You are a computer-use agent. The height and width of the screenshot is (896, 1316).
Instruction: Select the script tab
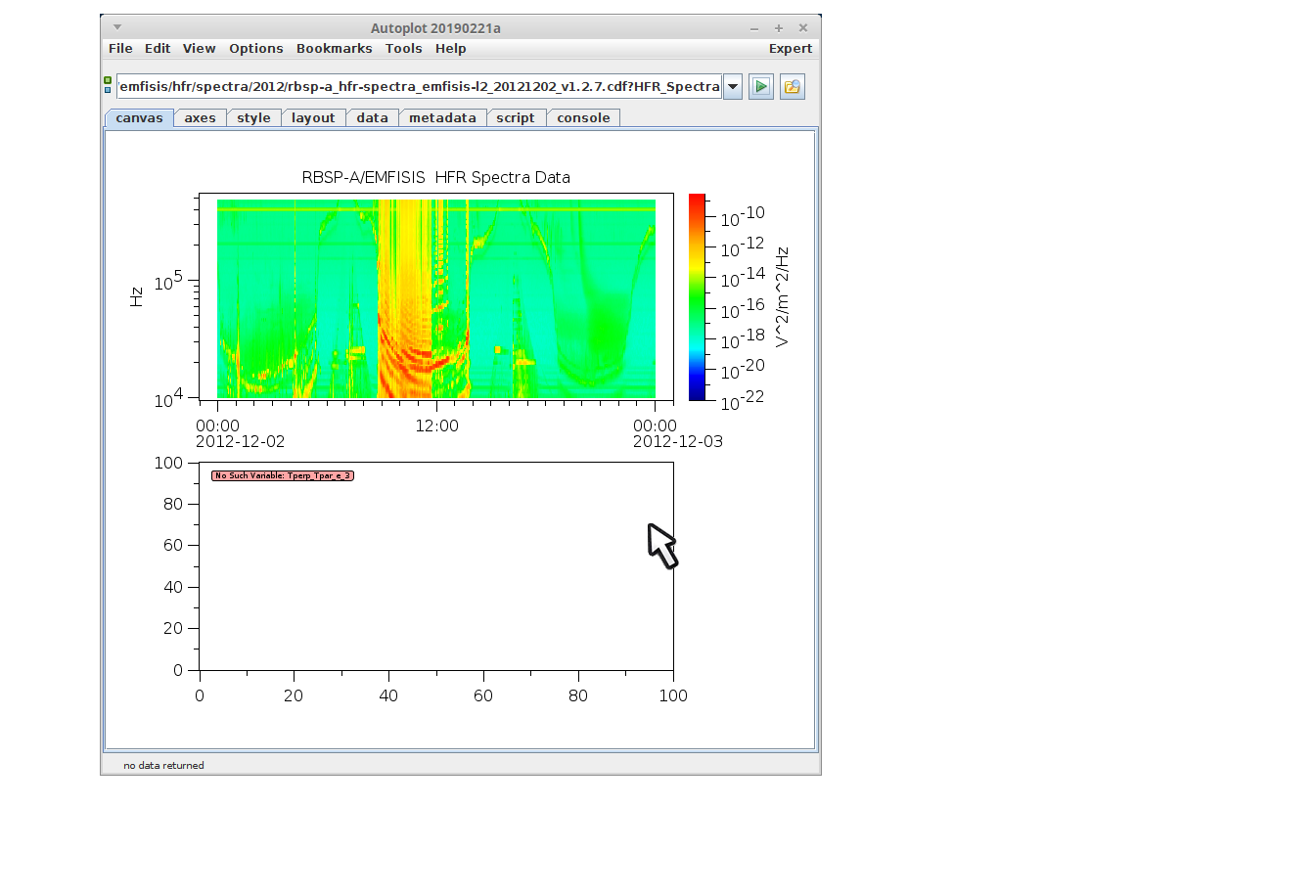click(515, 118)
